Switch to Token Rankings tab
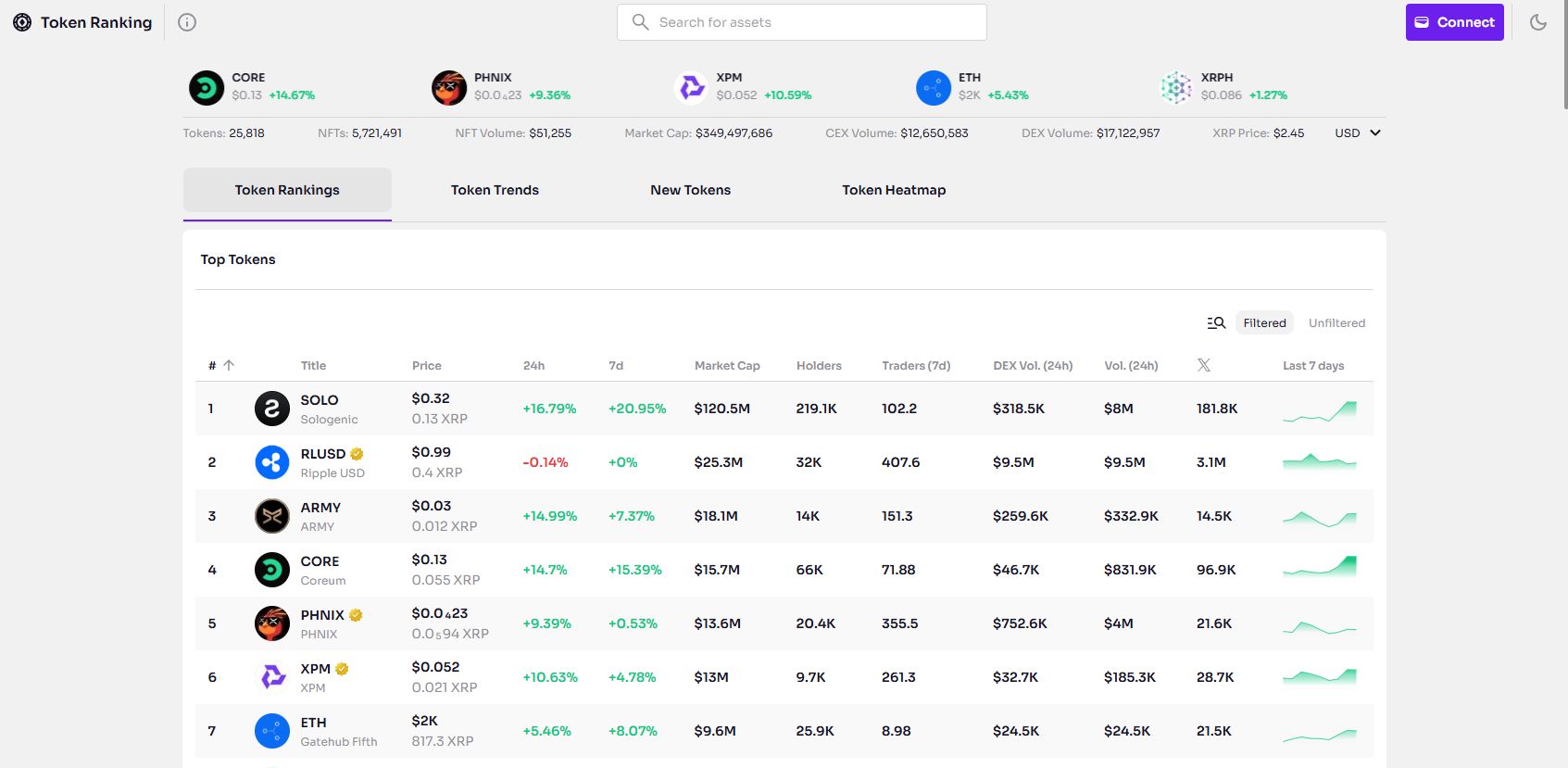 [x=287, y=190]
